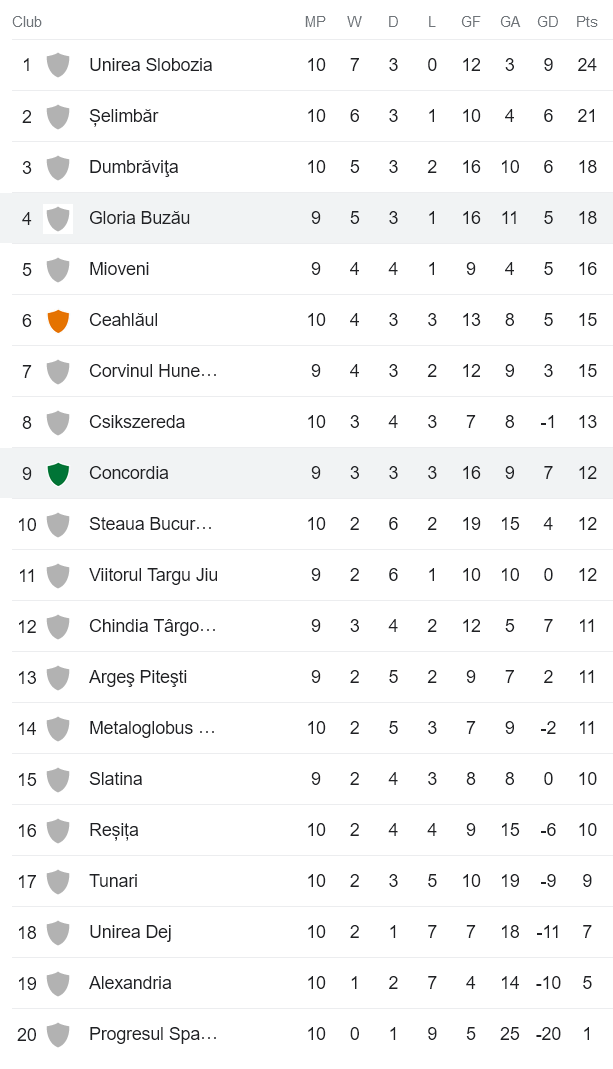This screenshot has width=613, height=1069.
Task: Click the GD column header
Action: pyautogui.click(x=548, y=22)
